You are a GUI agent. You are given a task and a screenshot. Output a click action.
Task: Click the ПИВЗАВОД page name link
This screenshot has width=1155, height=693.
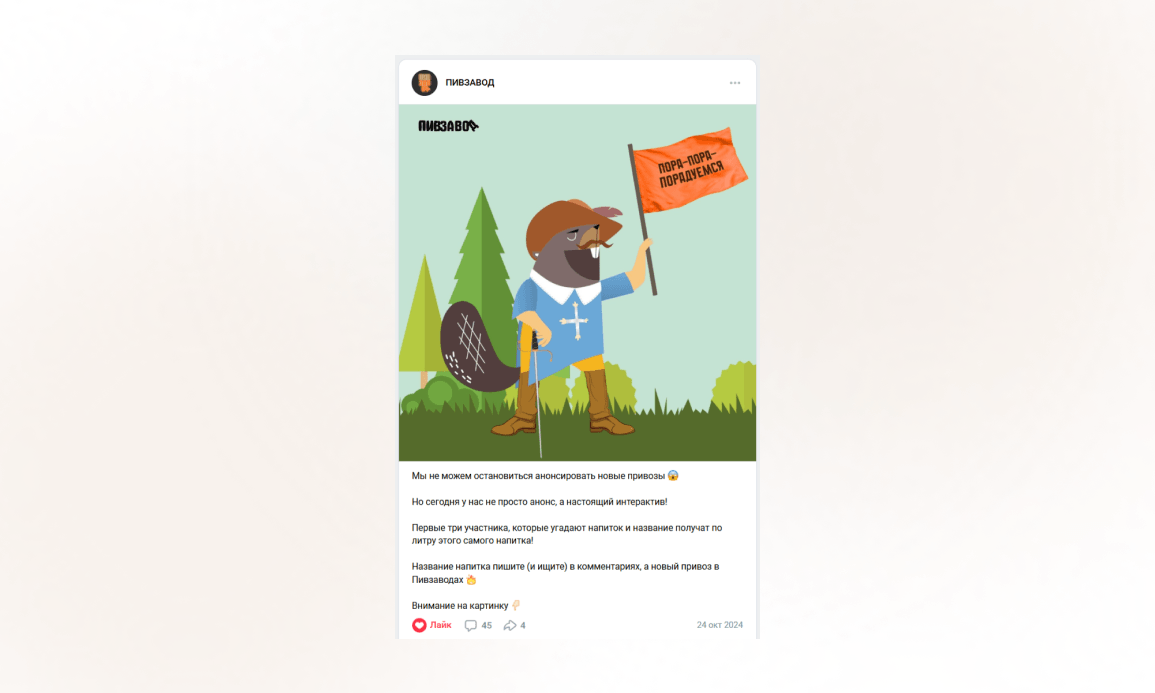pyautogui.click(x=470, y=82)
